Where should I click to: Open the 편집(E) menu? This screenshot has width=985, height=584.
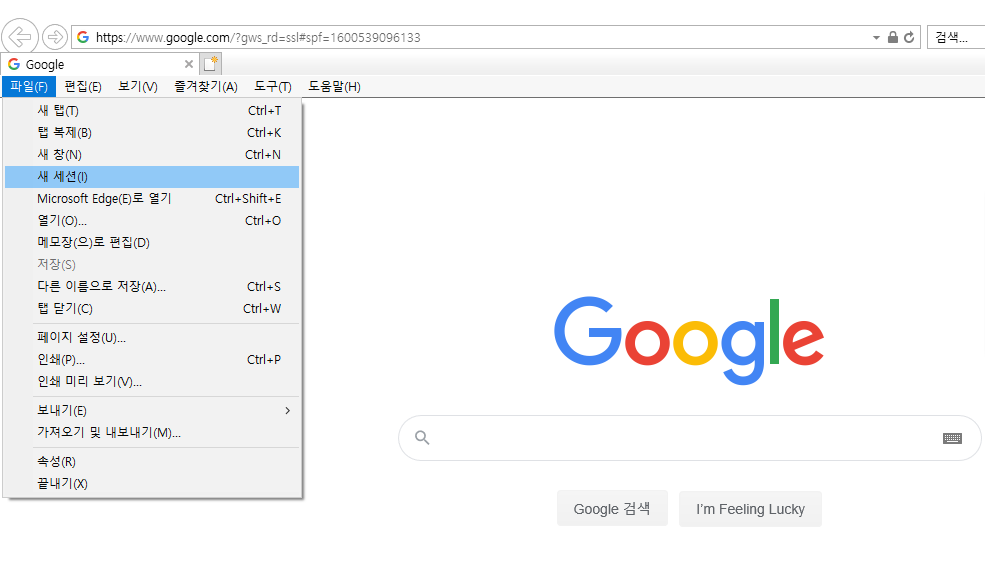83,87
